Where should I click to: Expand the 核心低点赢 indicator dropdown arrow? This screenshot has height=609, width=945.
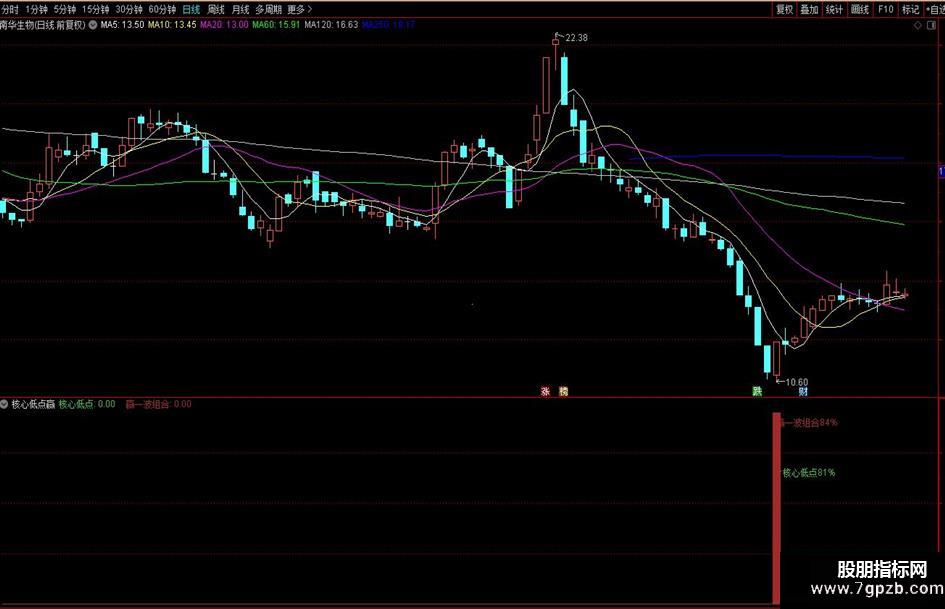coord(4,404)
